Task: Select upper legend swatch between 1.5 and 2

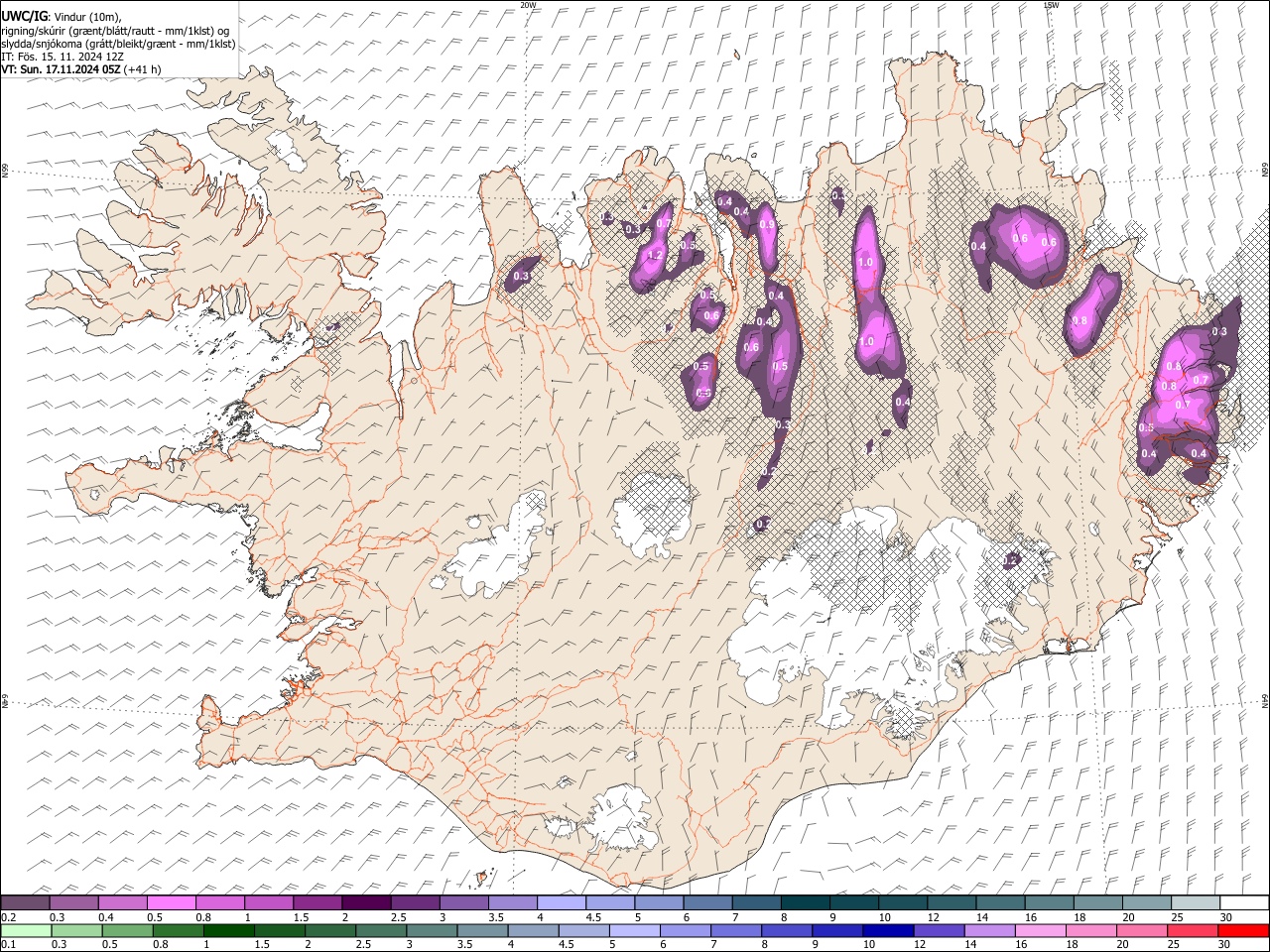Action: pyautogui.click(x=317, y=902)
